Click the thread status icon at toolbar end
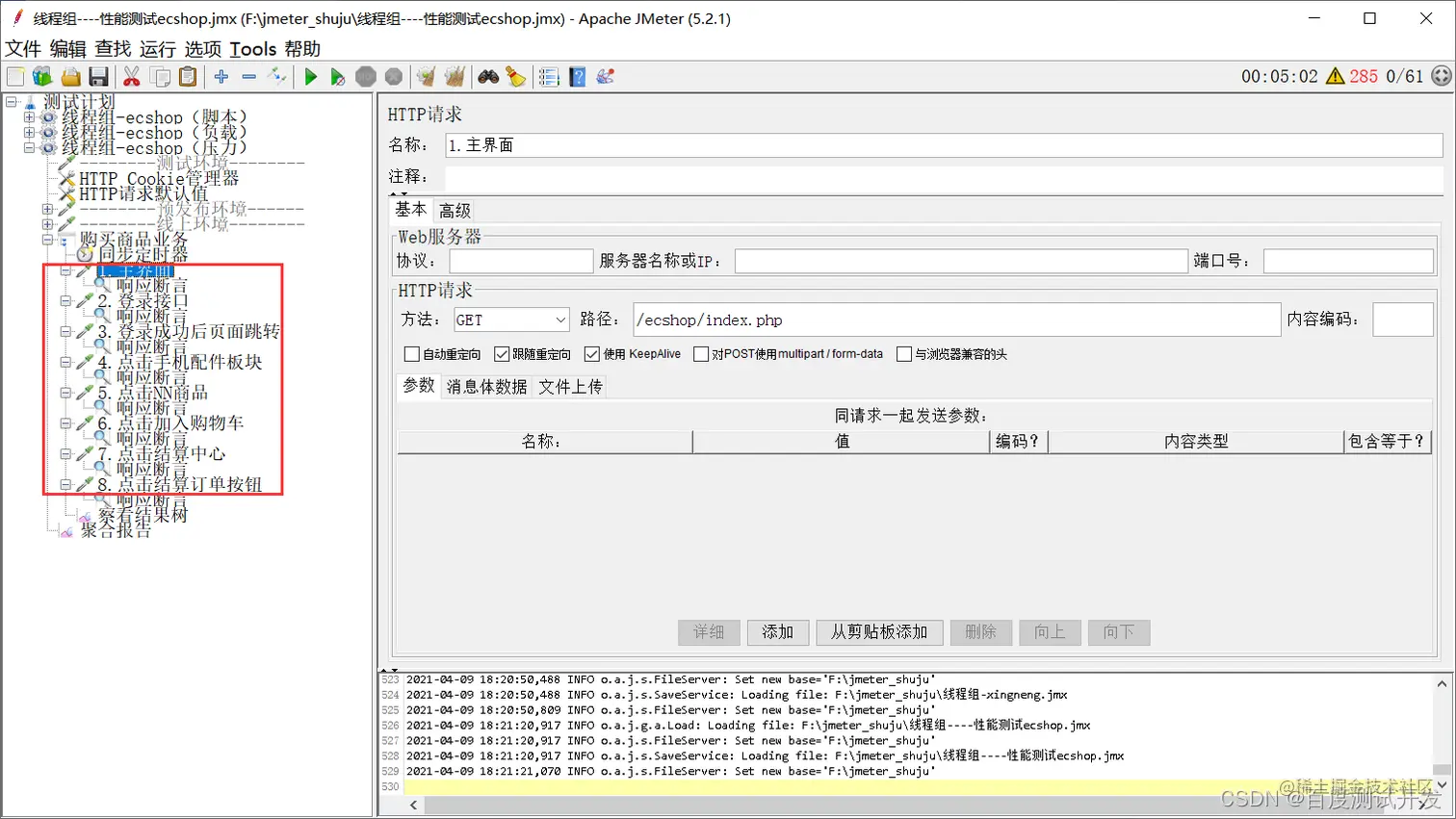1456x819 pixels. click(x=1442, y=76)
